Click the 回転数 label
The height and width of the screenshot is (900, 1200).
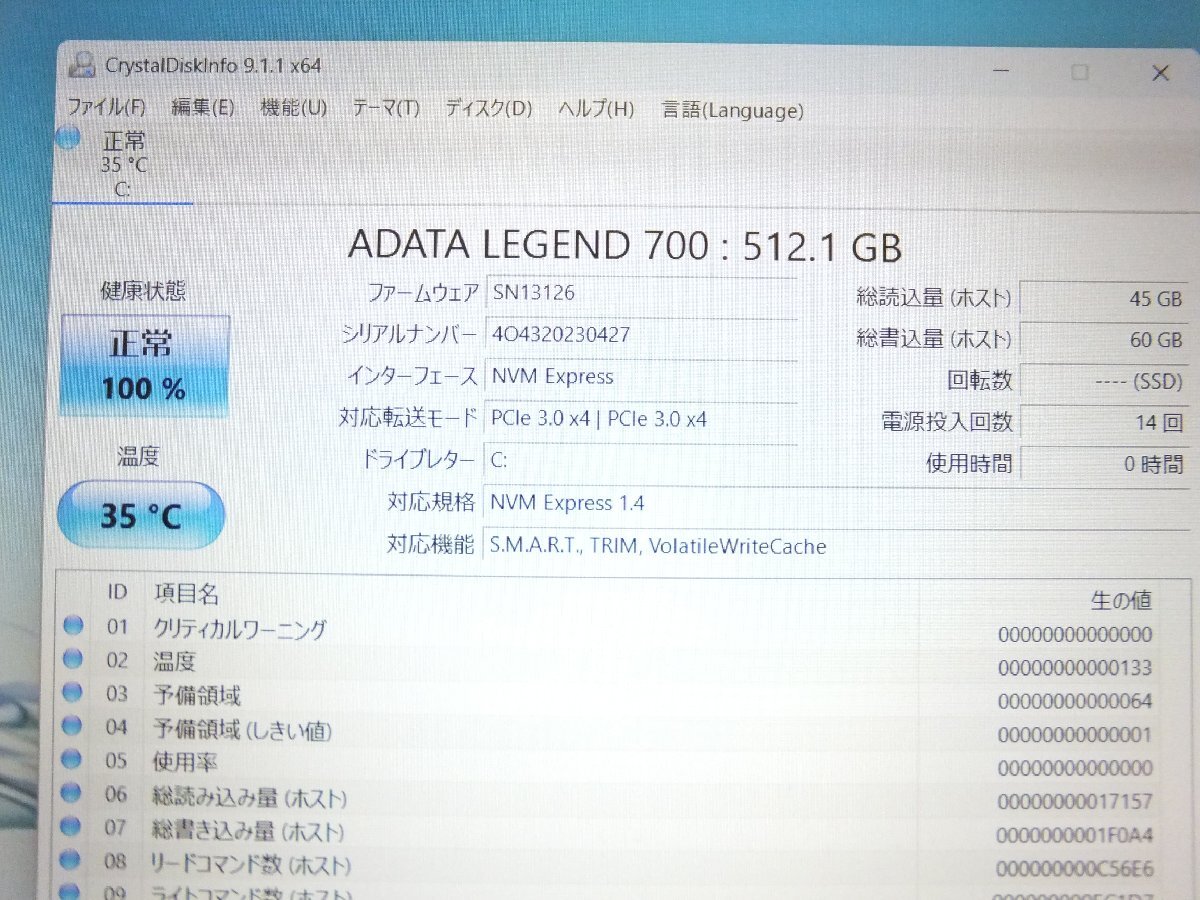coord(980,380)
